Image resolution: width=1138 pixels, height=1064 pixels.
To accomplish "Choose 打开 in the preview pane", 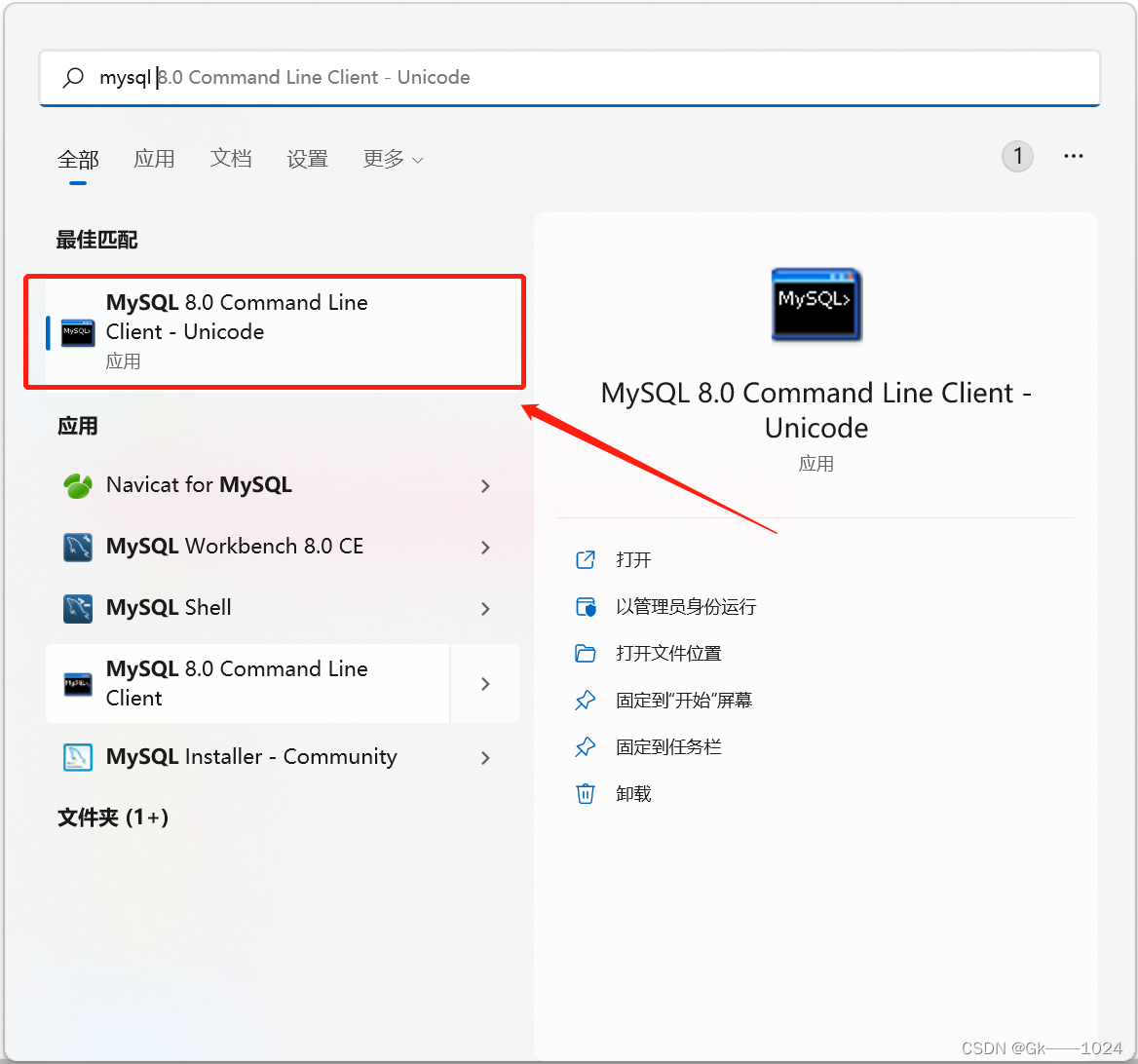I will coord(633,559).
